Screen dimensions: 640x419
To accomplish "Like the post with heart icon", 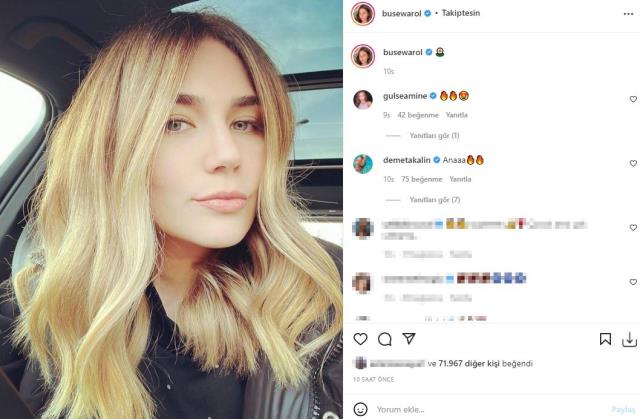I will 360,339.
